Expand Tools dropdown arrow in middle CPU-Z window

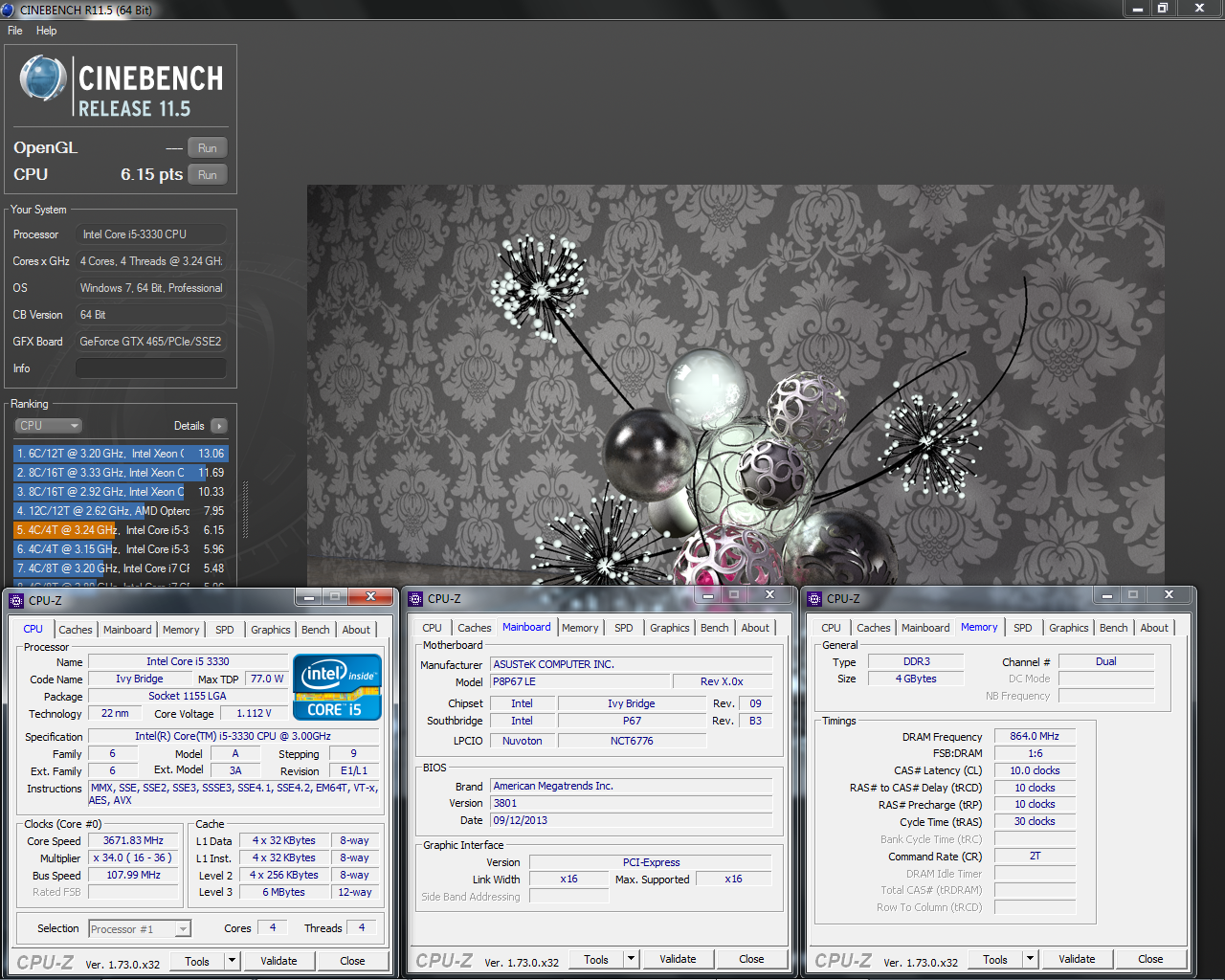click(x=631, y=960)
